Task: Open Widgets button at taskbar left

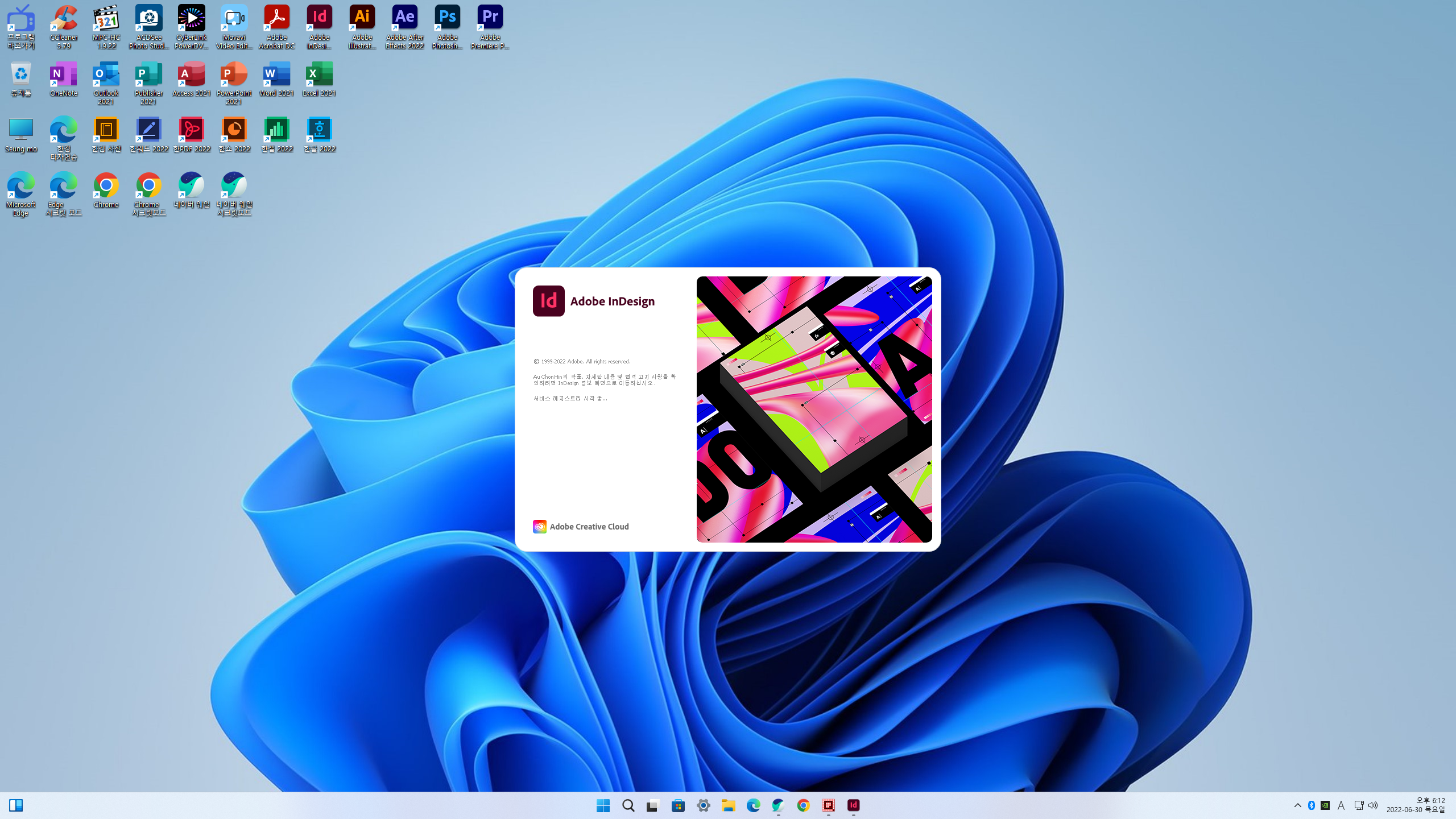Action: tap(16, 805)
